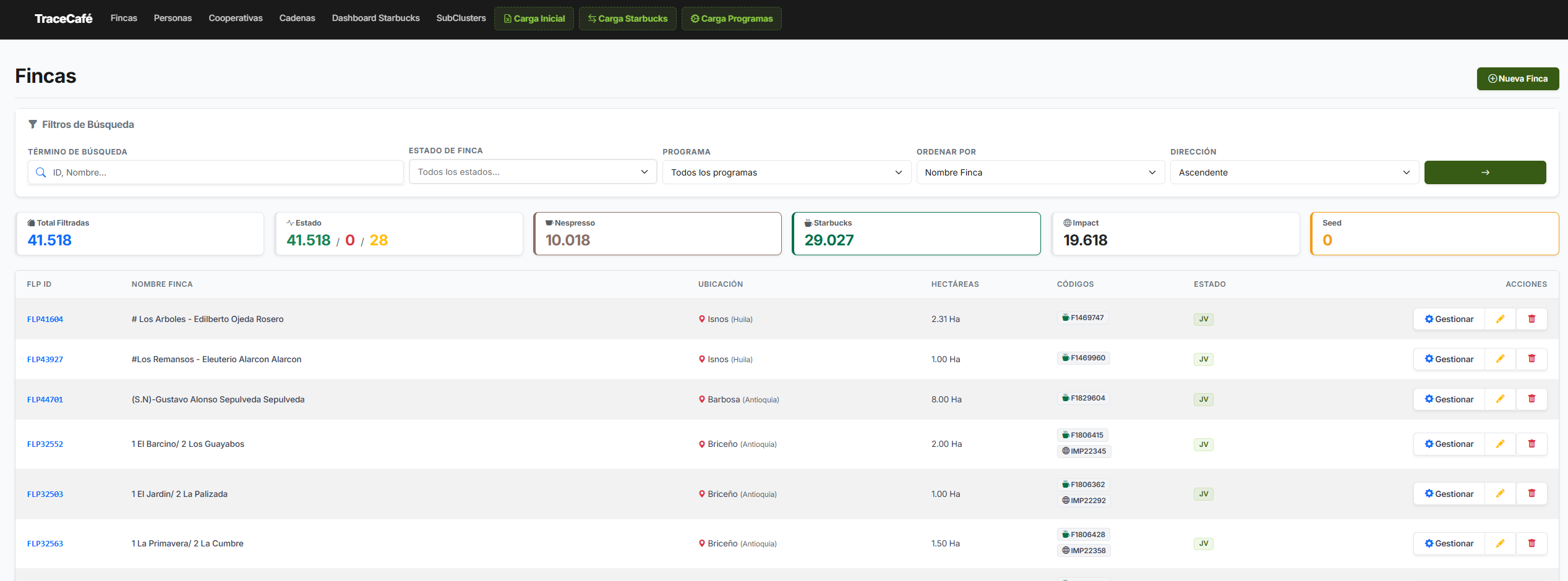1568x581 pixels.
Task: Click the filter funnel icon
Action: click(x=33, y=124)
